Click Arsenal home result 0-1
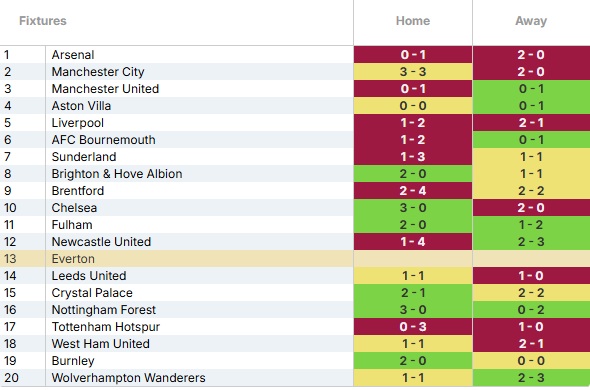This screenshot has height=390, width=590. 413,55
